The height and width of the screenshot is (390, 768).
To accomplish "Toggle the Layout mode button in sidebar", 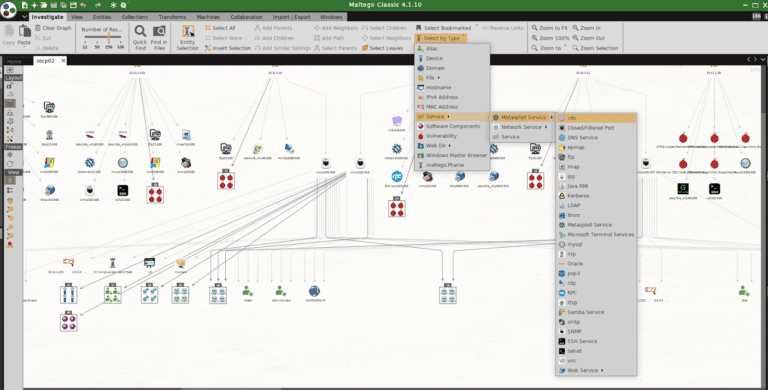I will coord(13,78).
